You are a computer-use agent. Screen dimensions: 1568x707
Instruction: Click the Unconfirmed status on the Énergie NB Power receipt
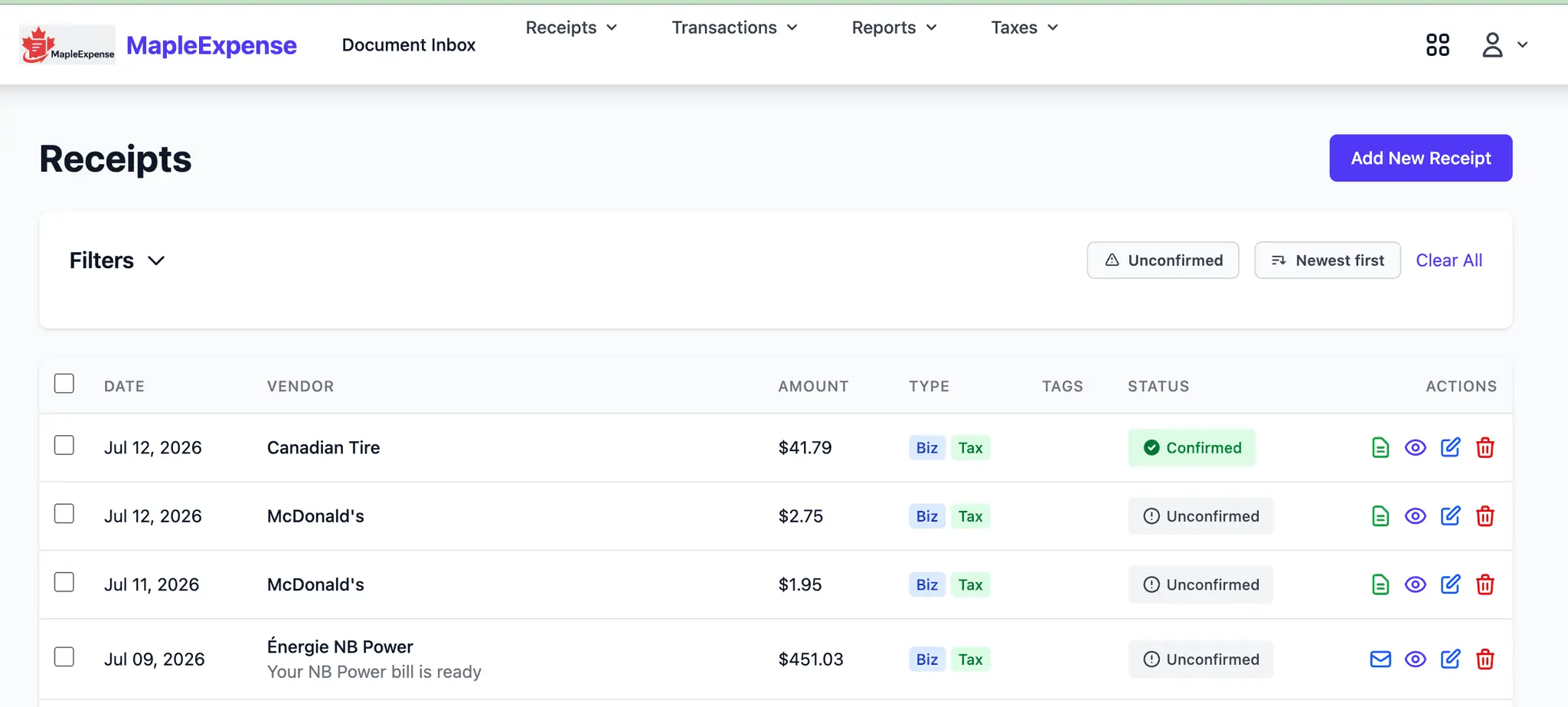click(x=1200, y=659)
